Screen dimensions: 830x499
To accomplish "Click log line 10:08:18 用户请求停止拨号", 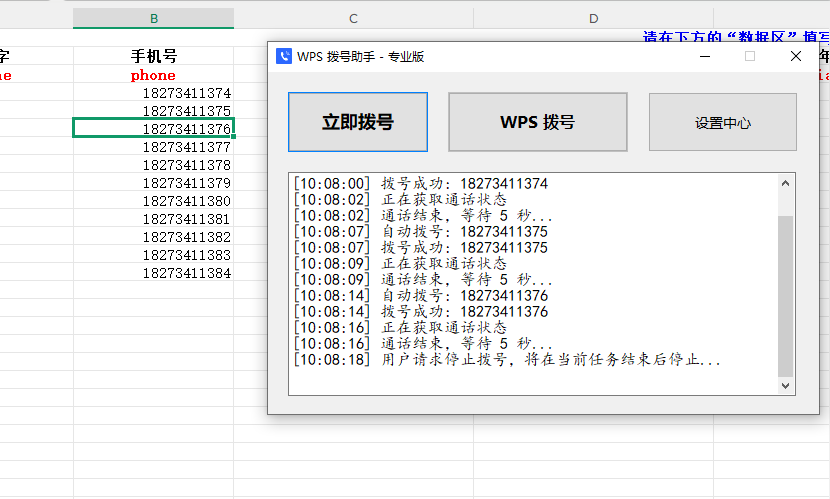I will click(x=507, y=360).
